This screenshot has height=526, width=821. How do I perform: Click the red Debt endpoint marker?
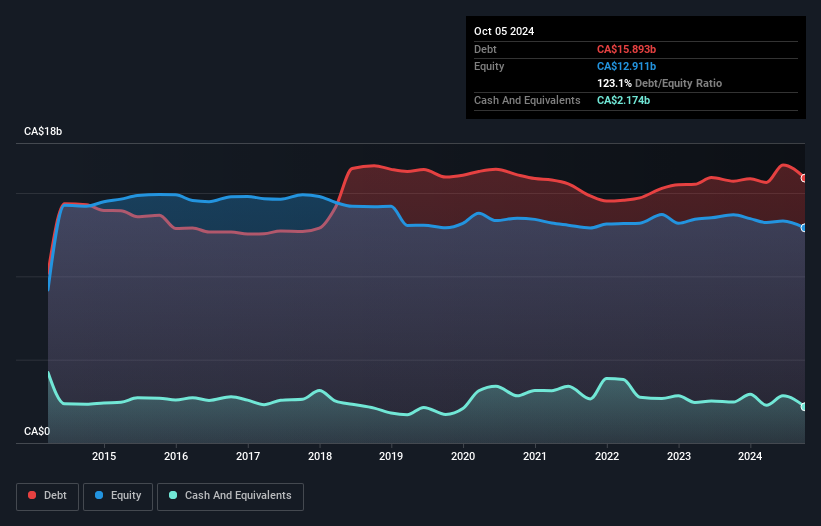point(804,178)
